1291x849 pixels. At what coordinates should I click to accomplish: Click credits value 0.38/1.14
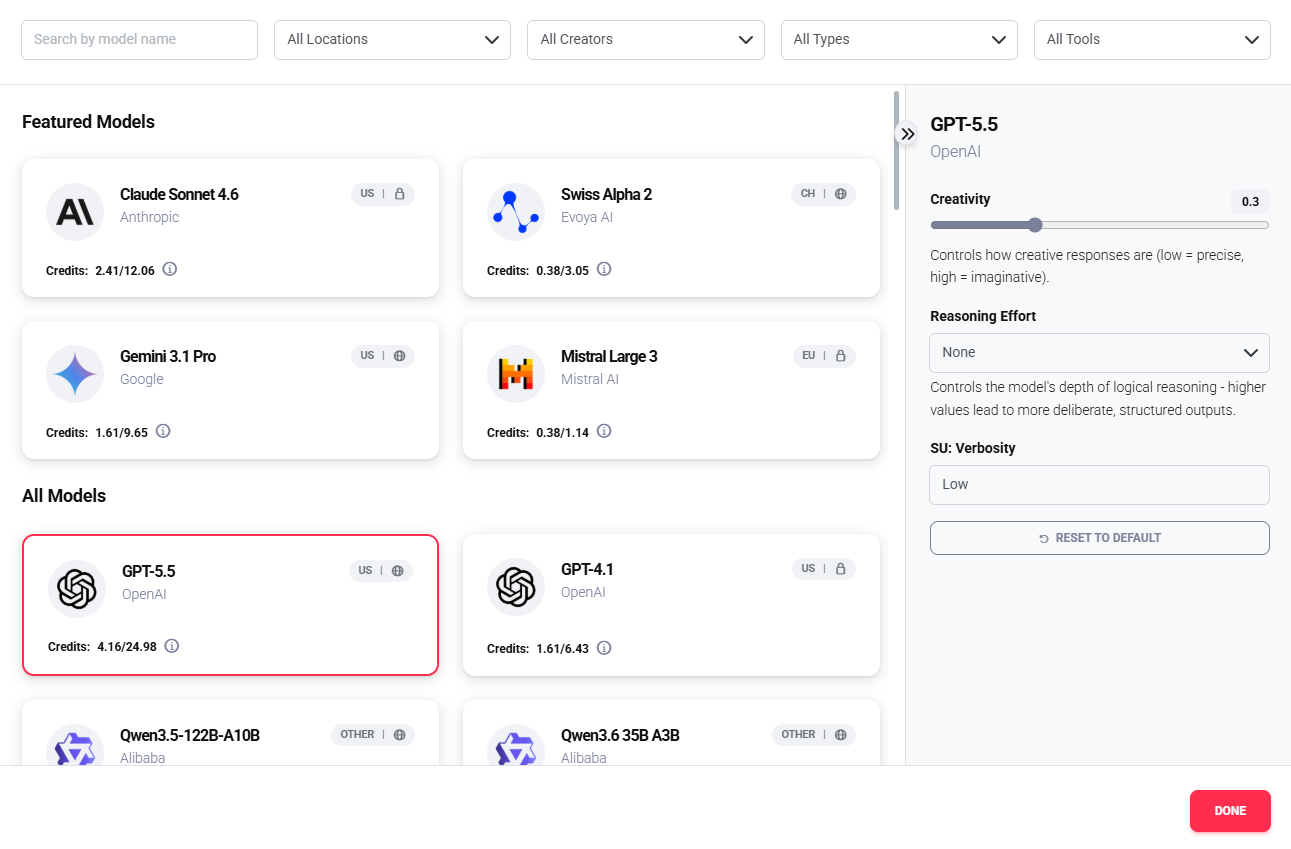(x=562, y=433)
